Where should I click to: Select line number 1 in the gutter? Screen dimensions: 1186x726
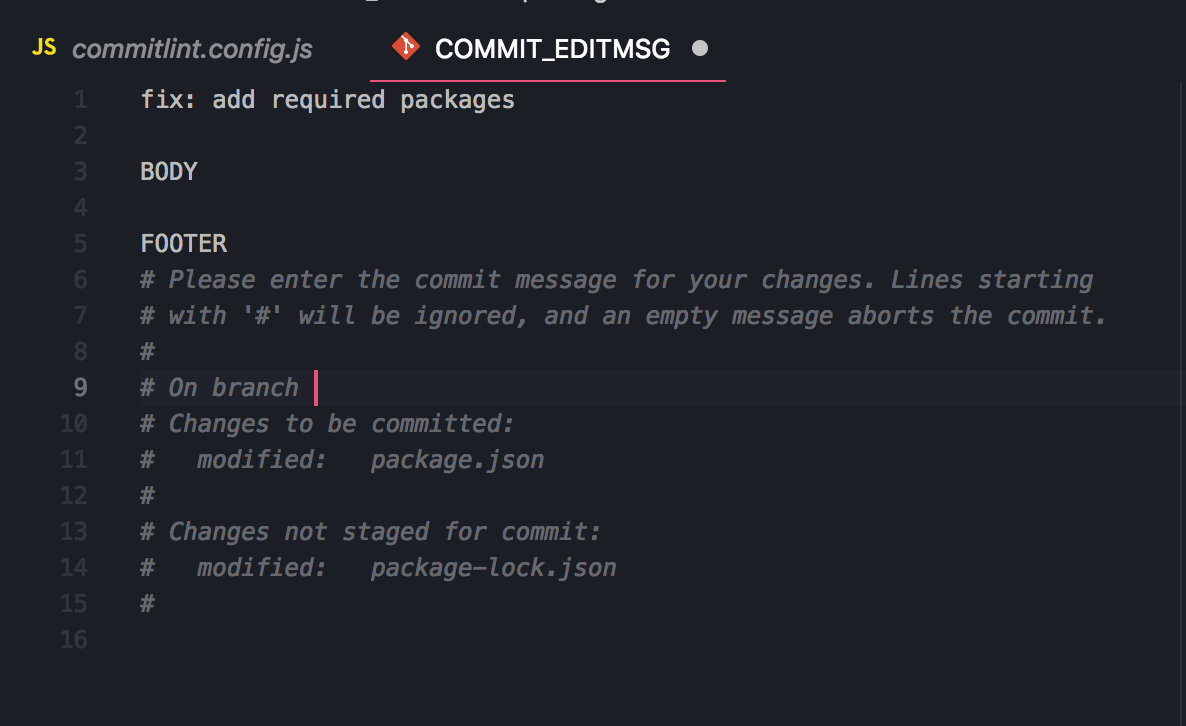tap(80, 99)
